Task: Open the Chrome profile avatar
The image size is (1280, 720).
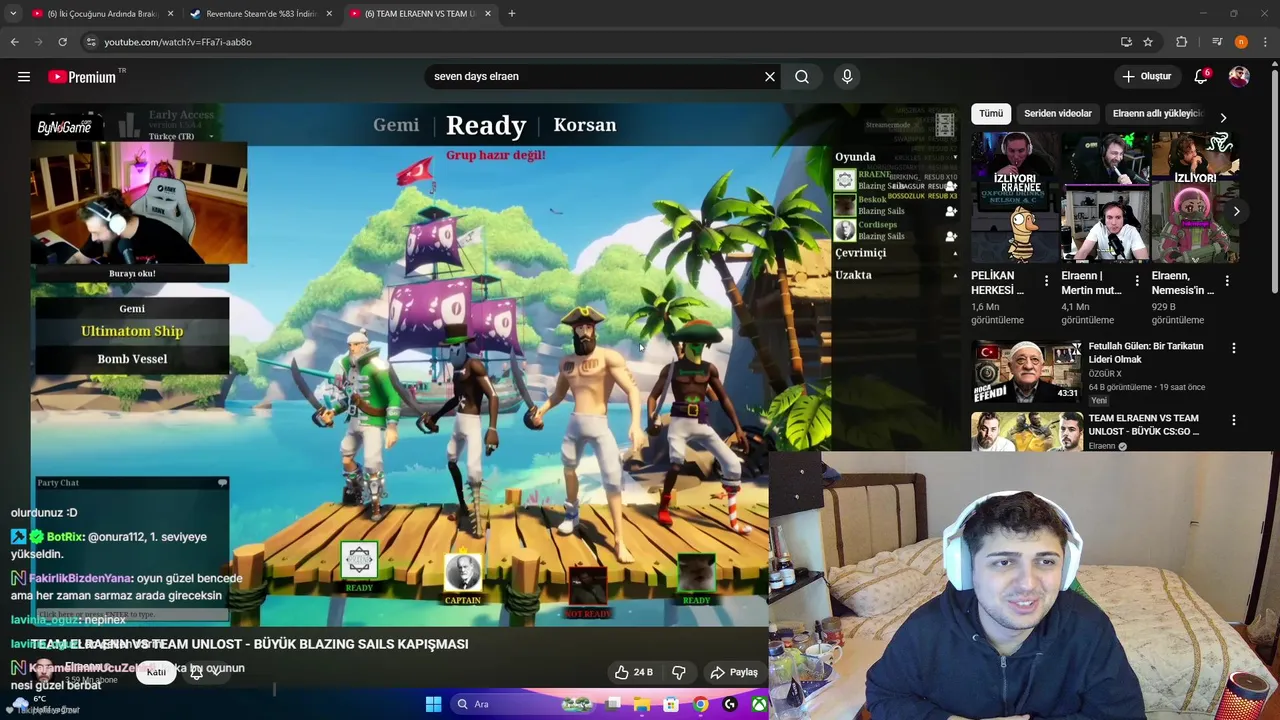Action: [x=1241, y=42]
